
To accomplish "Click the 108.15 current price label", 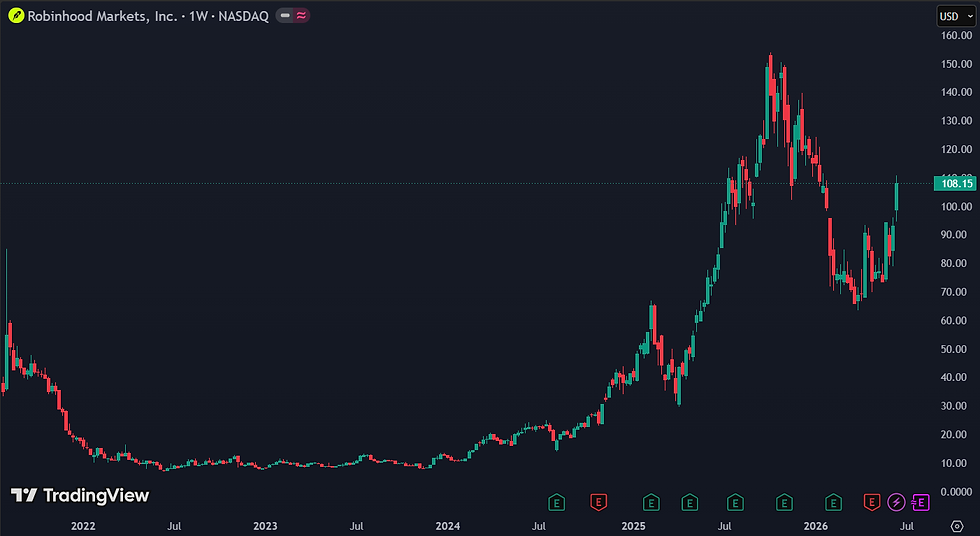I will [x=955, y=183].
